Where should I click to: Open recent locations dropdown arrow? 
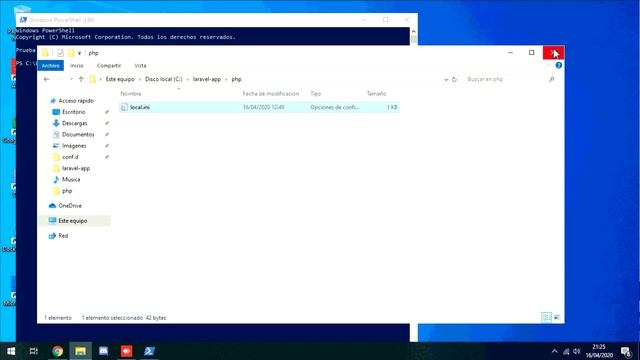coord(71,79)
